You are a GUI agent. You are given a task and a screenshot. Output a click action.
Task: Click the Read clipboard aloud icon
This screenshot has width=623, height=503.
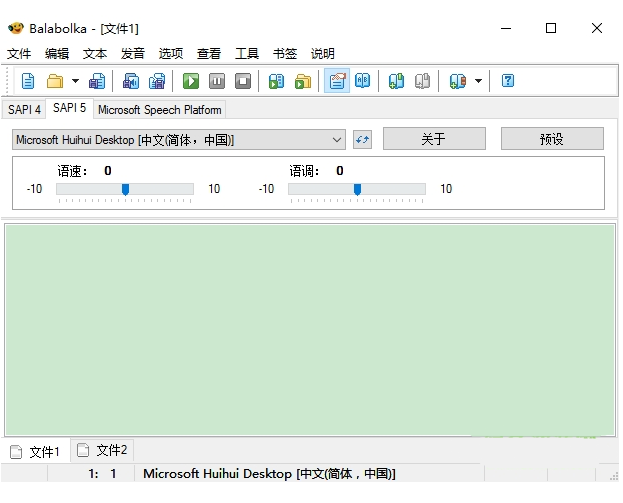277,81
